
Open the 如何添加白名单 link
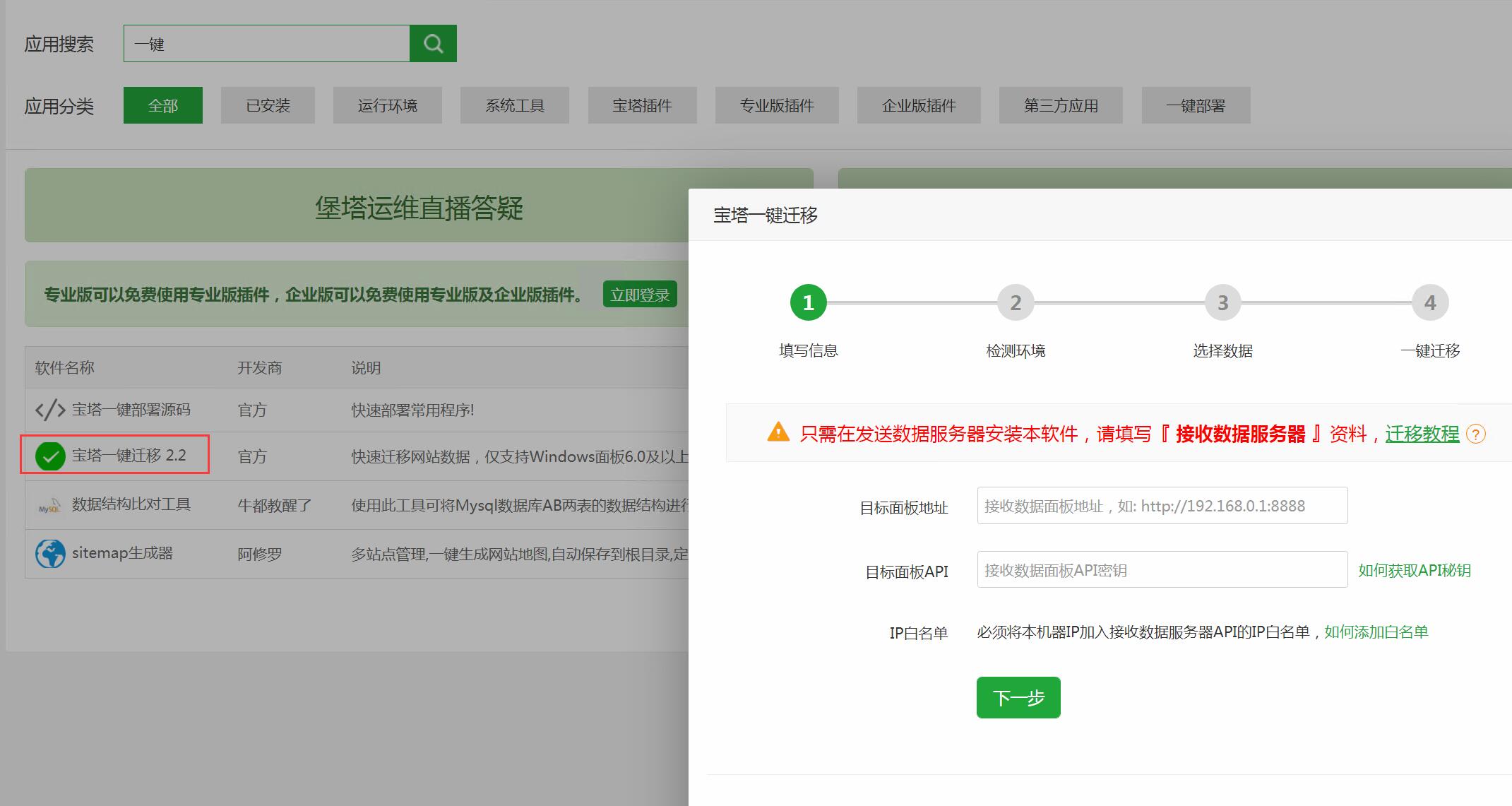point(1376,632)
